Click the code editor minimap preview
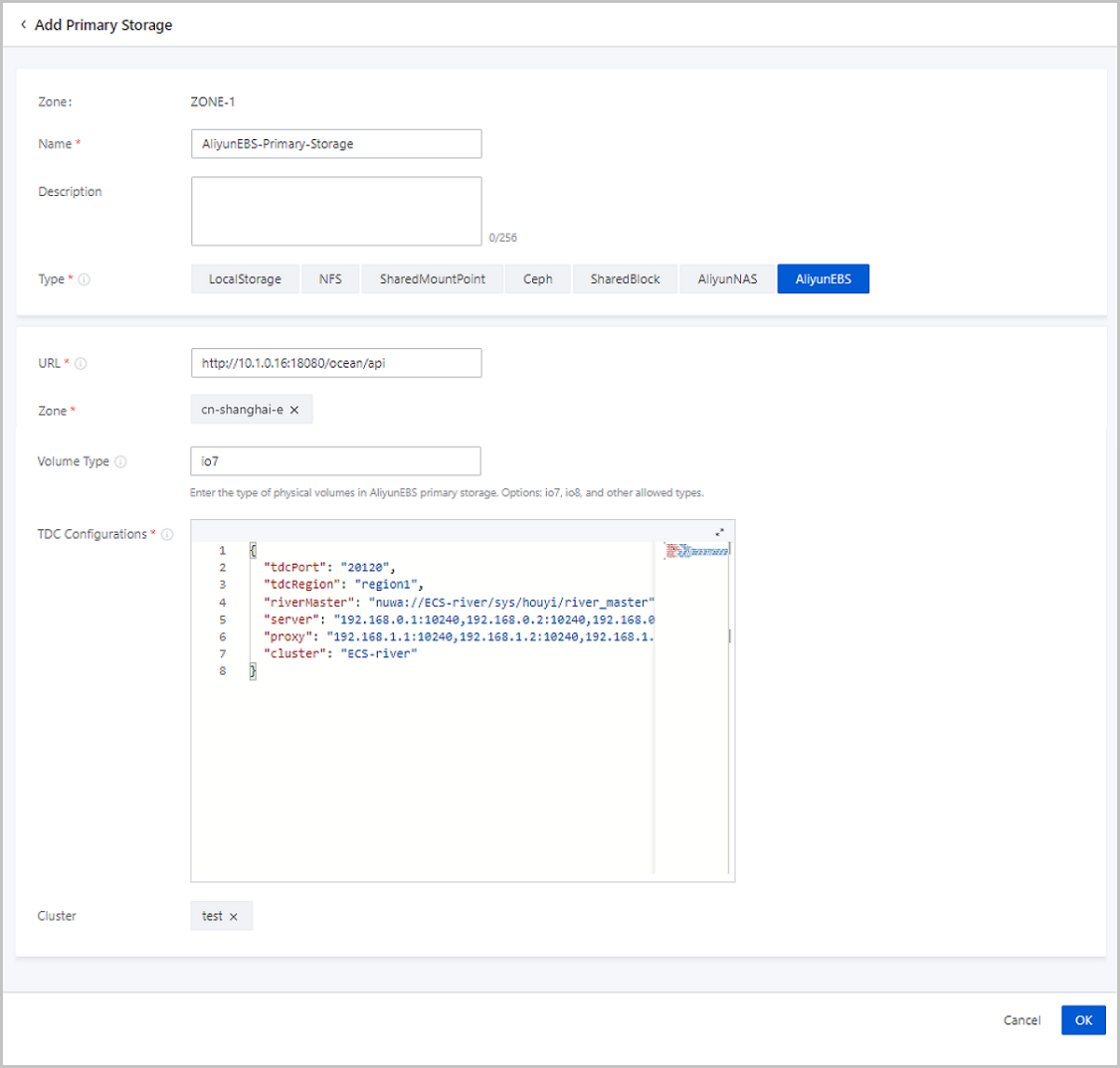 pyautogui.click(x=696, y=552)
